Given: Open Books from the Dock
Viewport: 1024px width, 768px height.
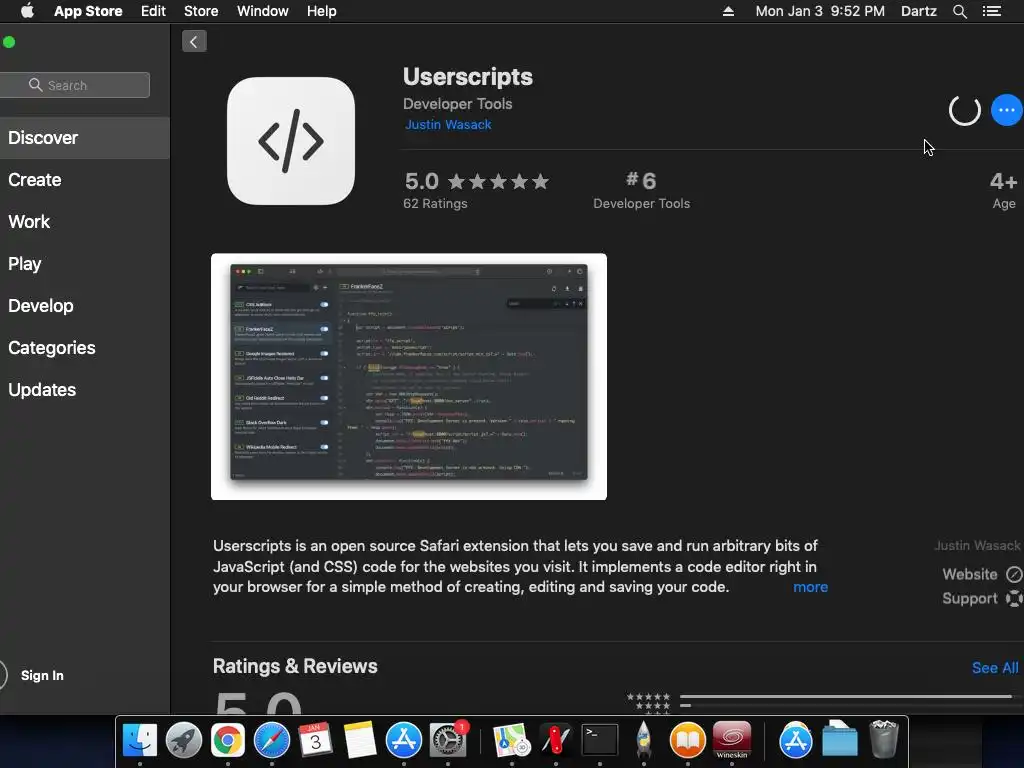Looking at the screenshot, I should [688, 741].
